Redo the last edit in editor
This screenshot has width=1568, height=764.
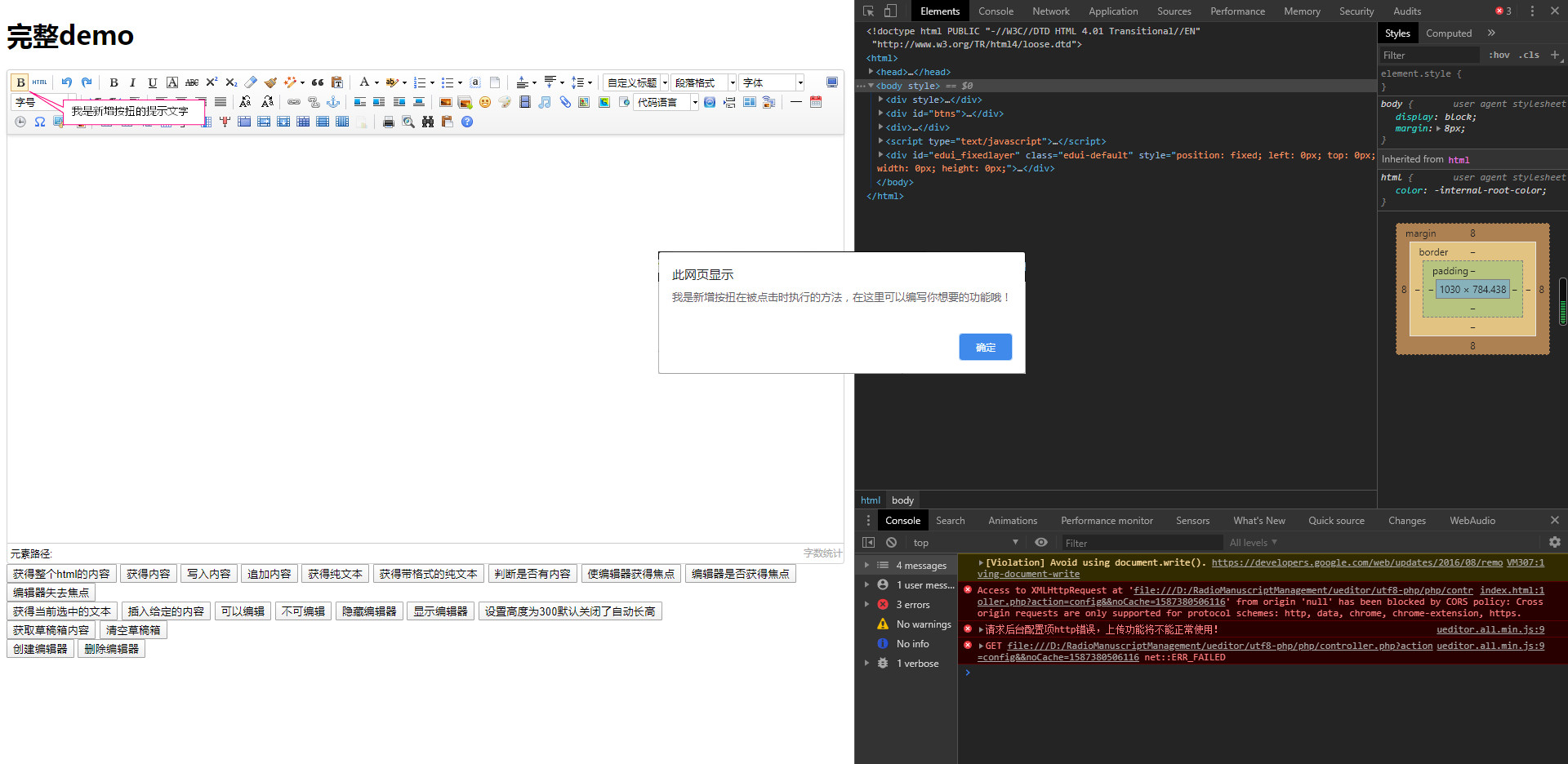[x=87, y=82]
